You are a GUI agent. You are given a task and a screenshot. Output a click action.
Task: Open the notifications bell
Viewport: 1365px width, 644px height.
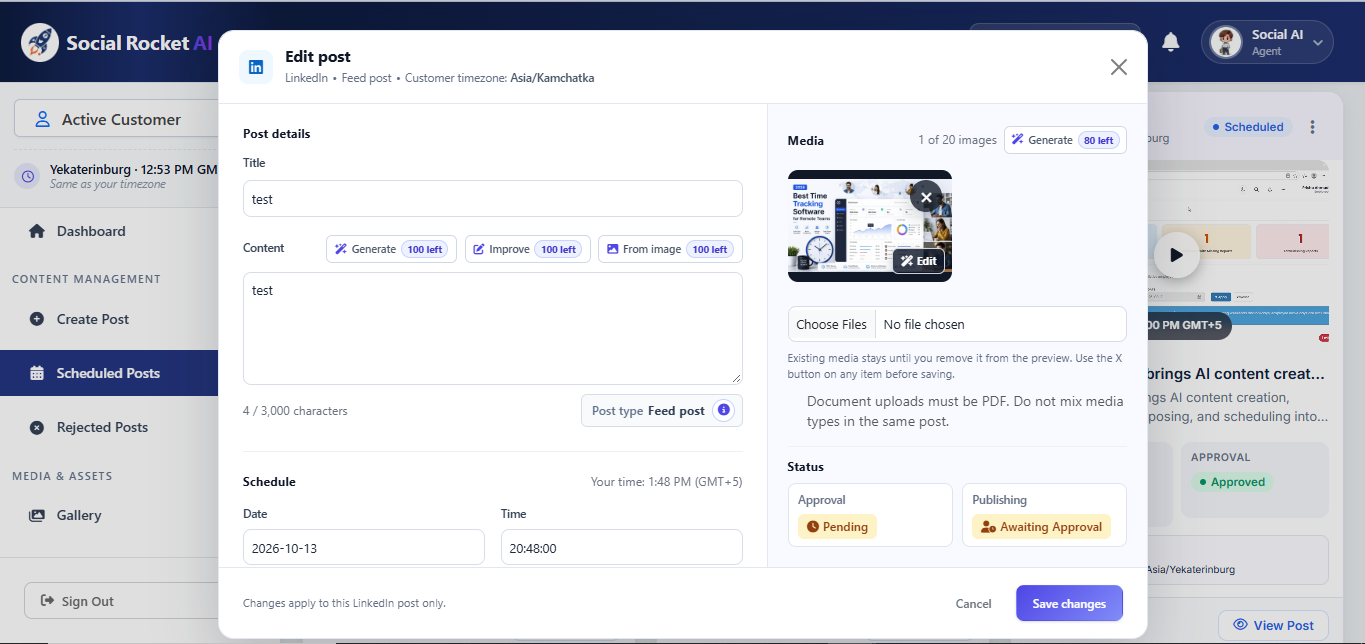point(1170,42)
